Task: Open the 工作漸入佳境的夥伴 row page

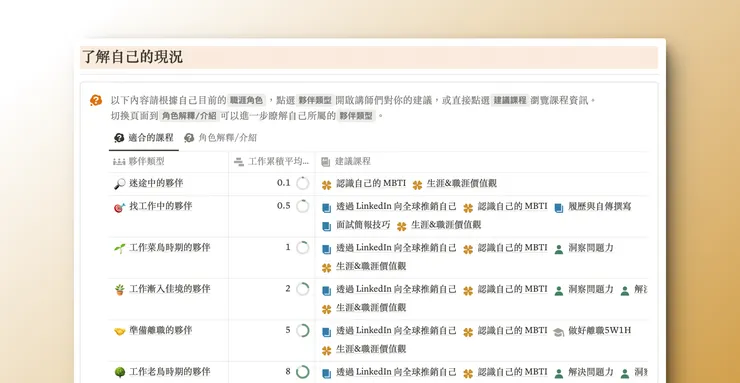Action: tap(170, 289)
